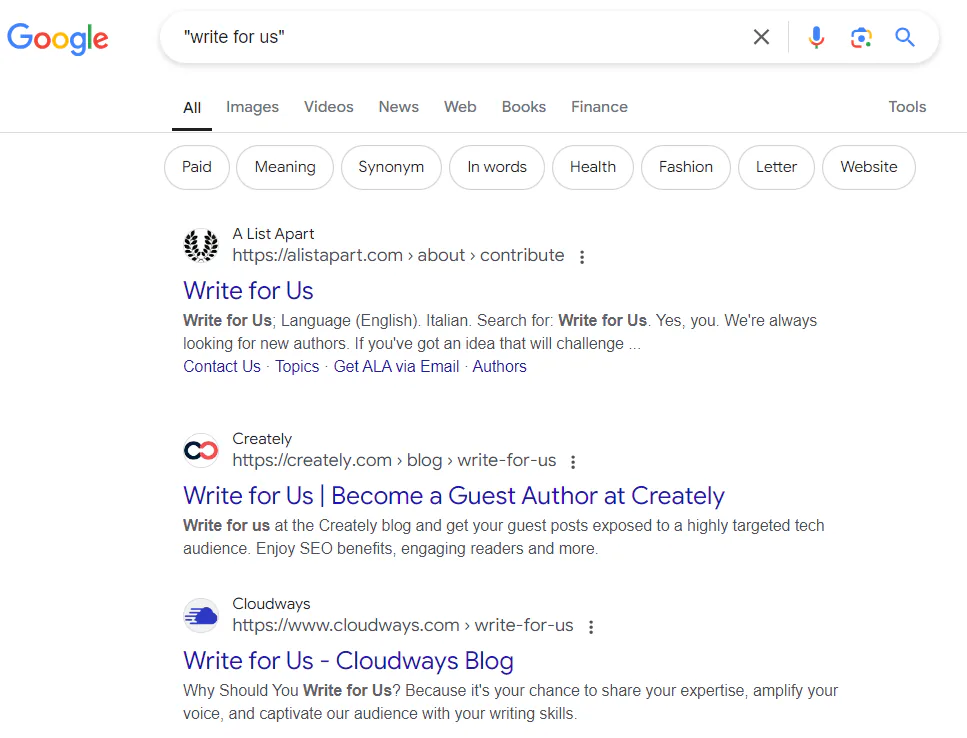
Task: Start voice search with microphone icon
Action: pos(816,37)
